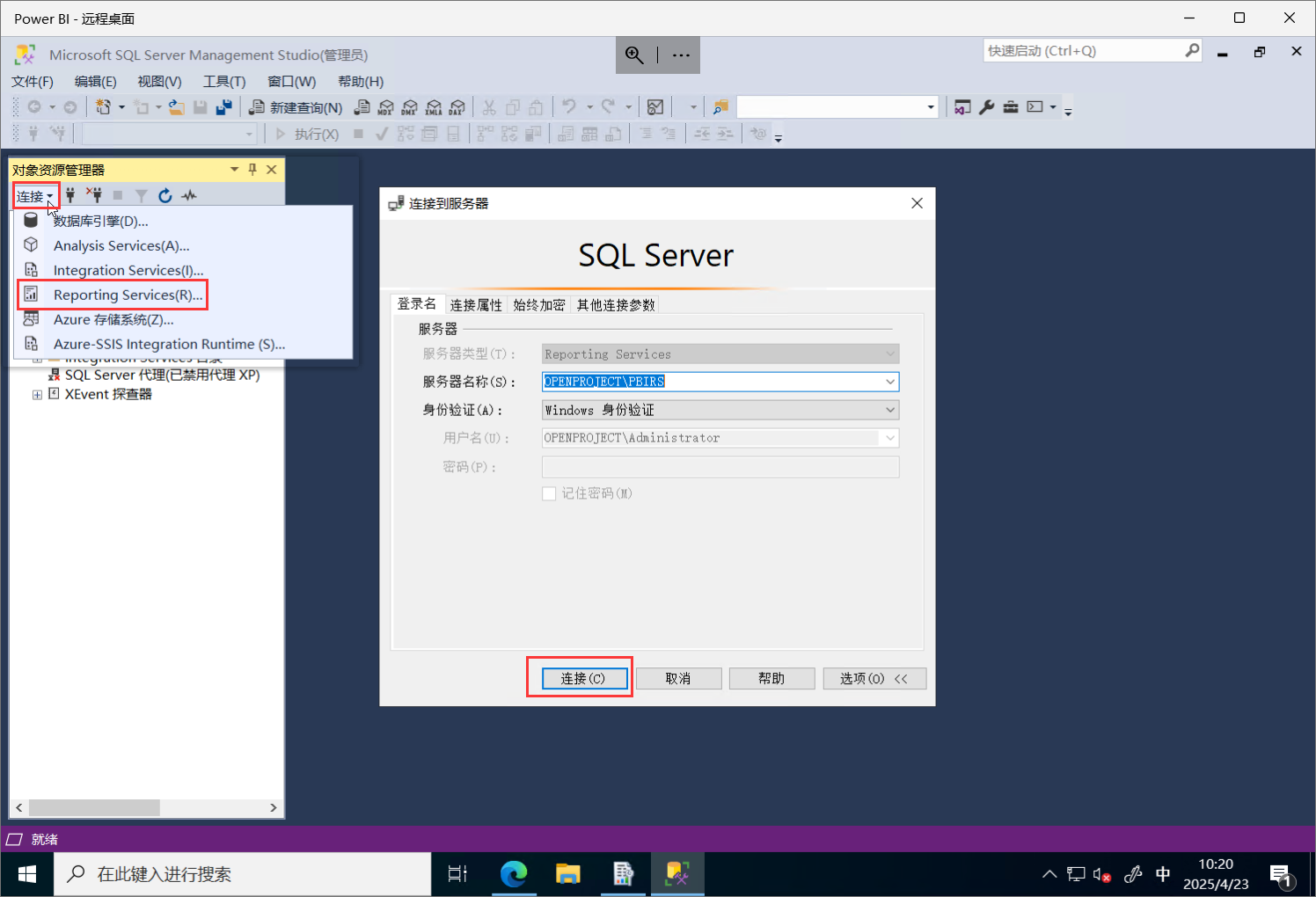The height and width of the screenshot is (897, 1316).
Task: Click the Disconnect icon in Object Explorer
Action: [94, 195]
